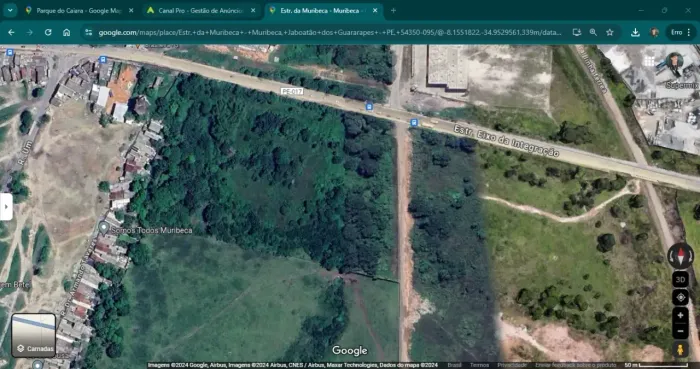Image resolution: width=700 pixels, height=369 pixels.
Task: Click the bus stop above orange-roofed building
Action: point(103,59)
